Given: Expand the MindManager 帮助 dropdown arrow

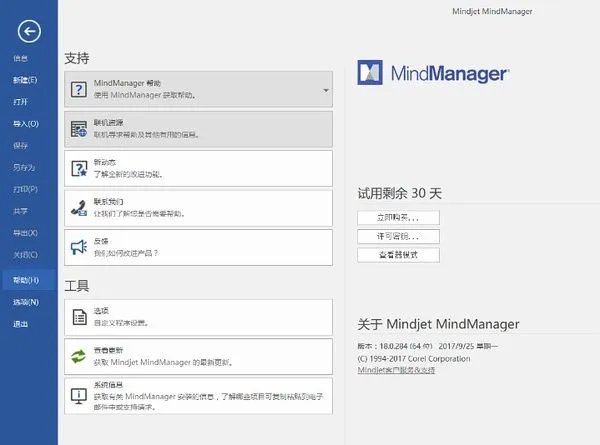Looking at the screenshot, I should [326, 90].
